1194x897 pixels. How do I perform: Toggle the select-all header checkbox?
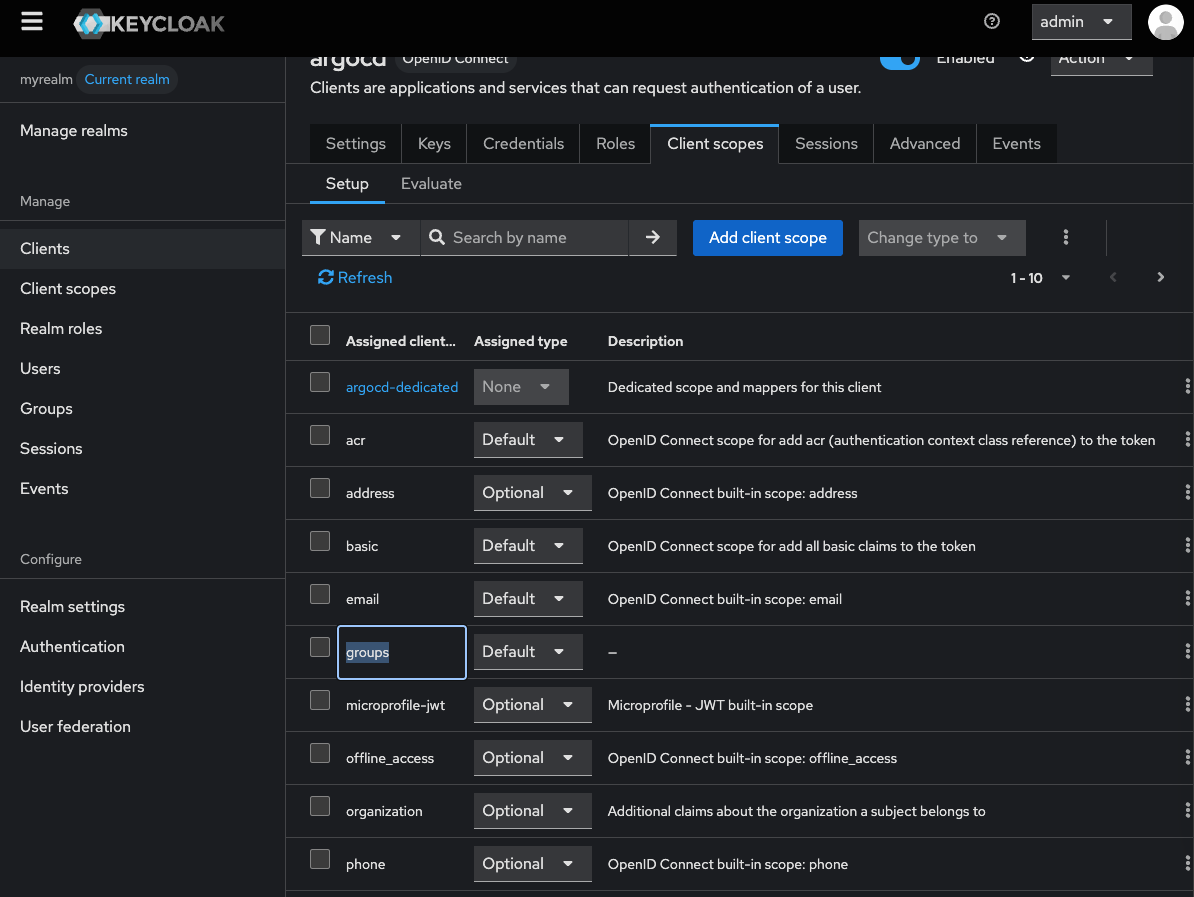click(x=320, y=335)
